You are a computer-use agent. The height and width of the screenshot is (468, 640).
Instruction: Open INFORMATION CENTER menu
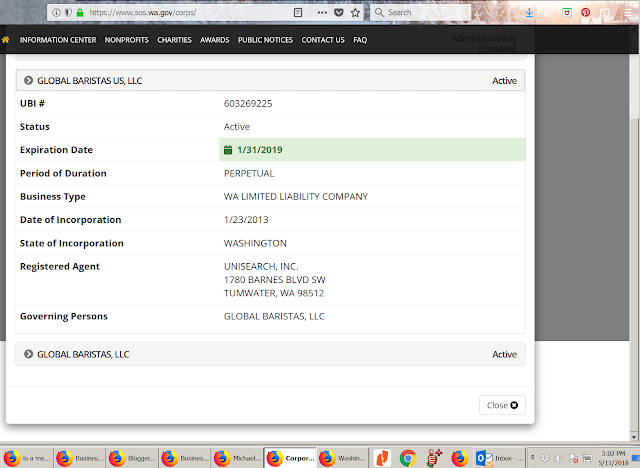click(58, 40)
